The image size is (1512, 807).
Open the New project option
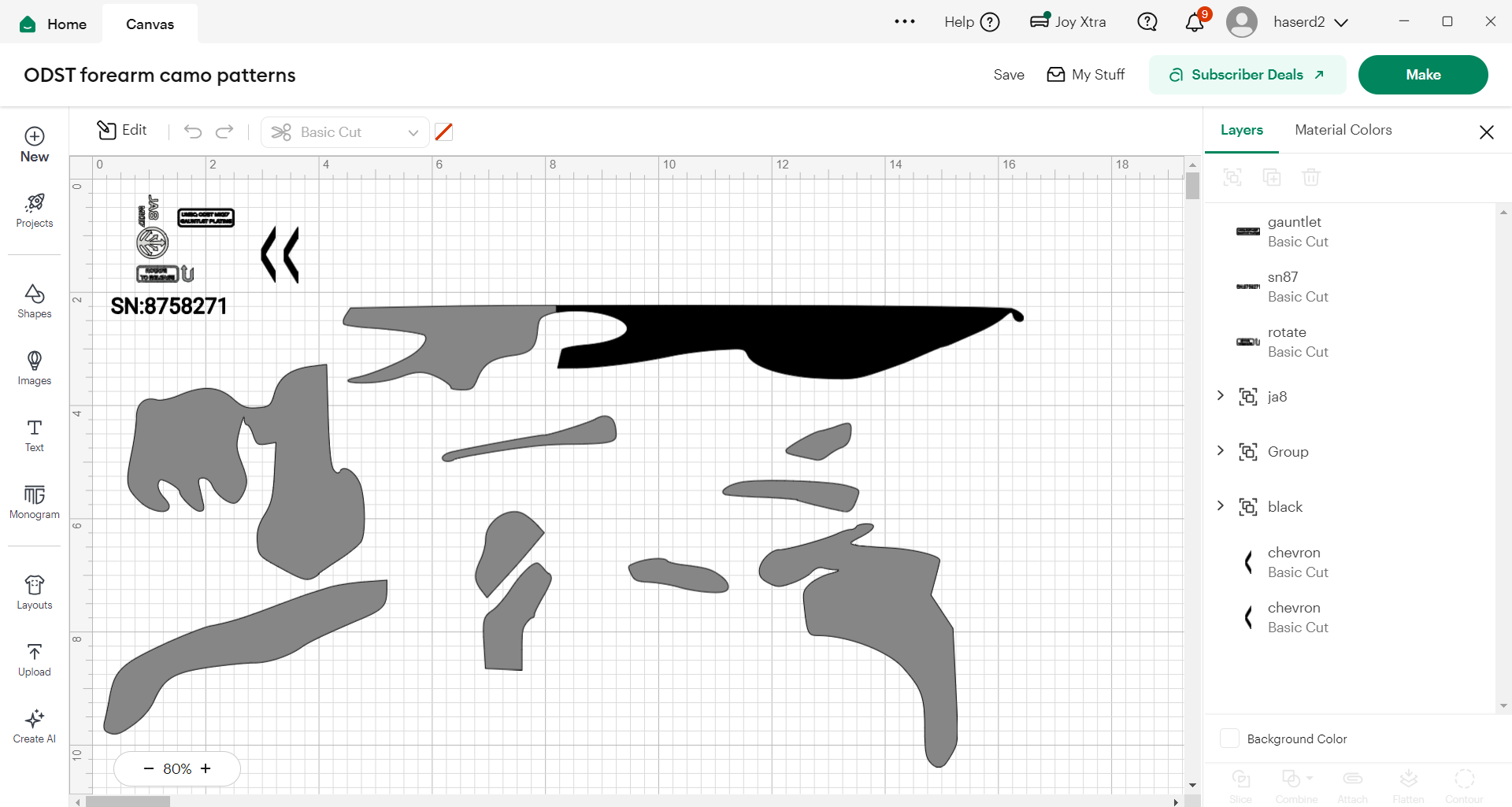click(x=35, y=146)
